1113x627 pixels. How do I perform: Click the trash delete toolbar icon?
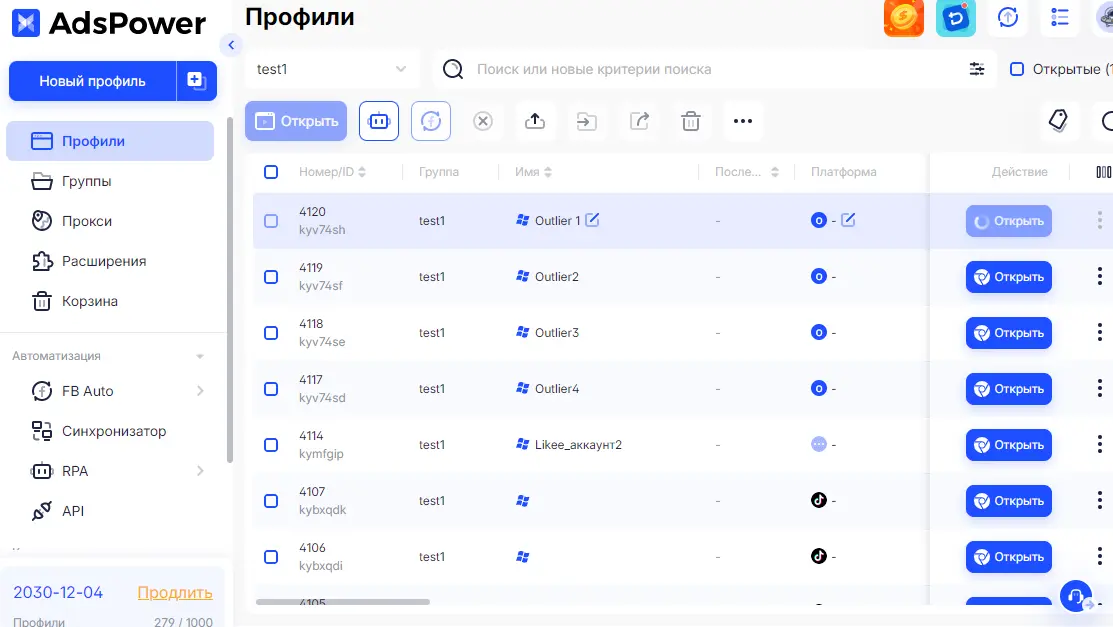[691, 121]
